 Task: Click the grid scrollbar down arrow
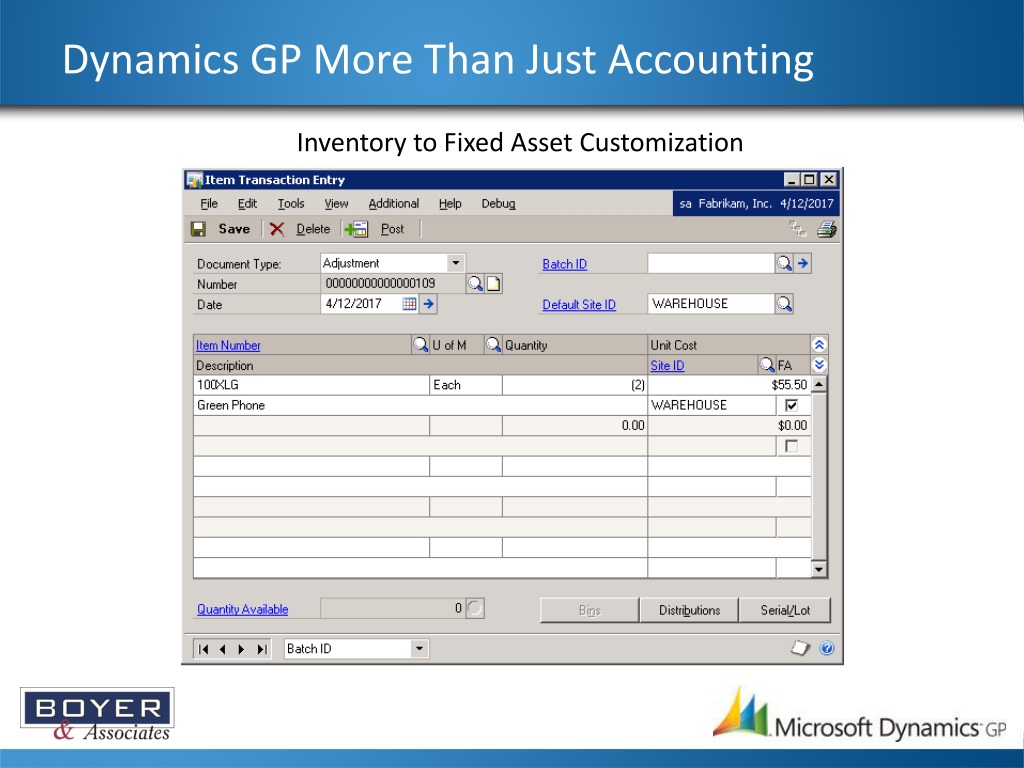819,569
